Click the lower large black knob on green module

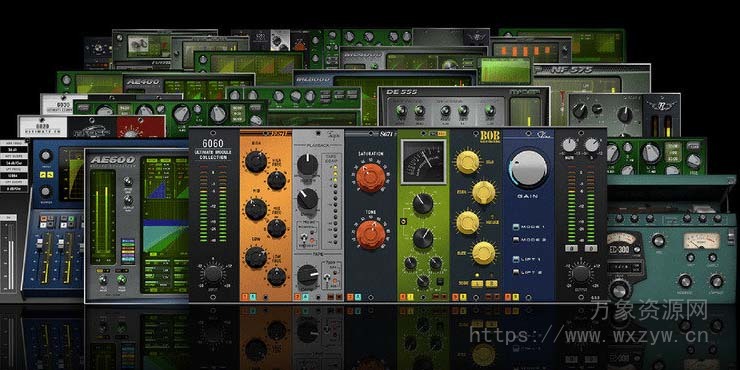coord(423,239)
